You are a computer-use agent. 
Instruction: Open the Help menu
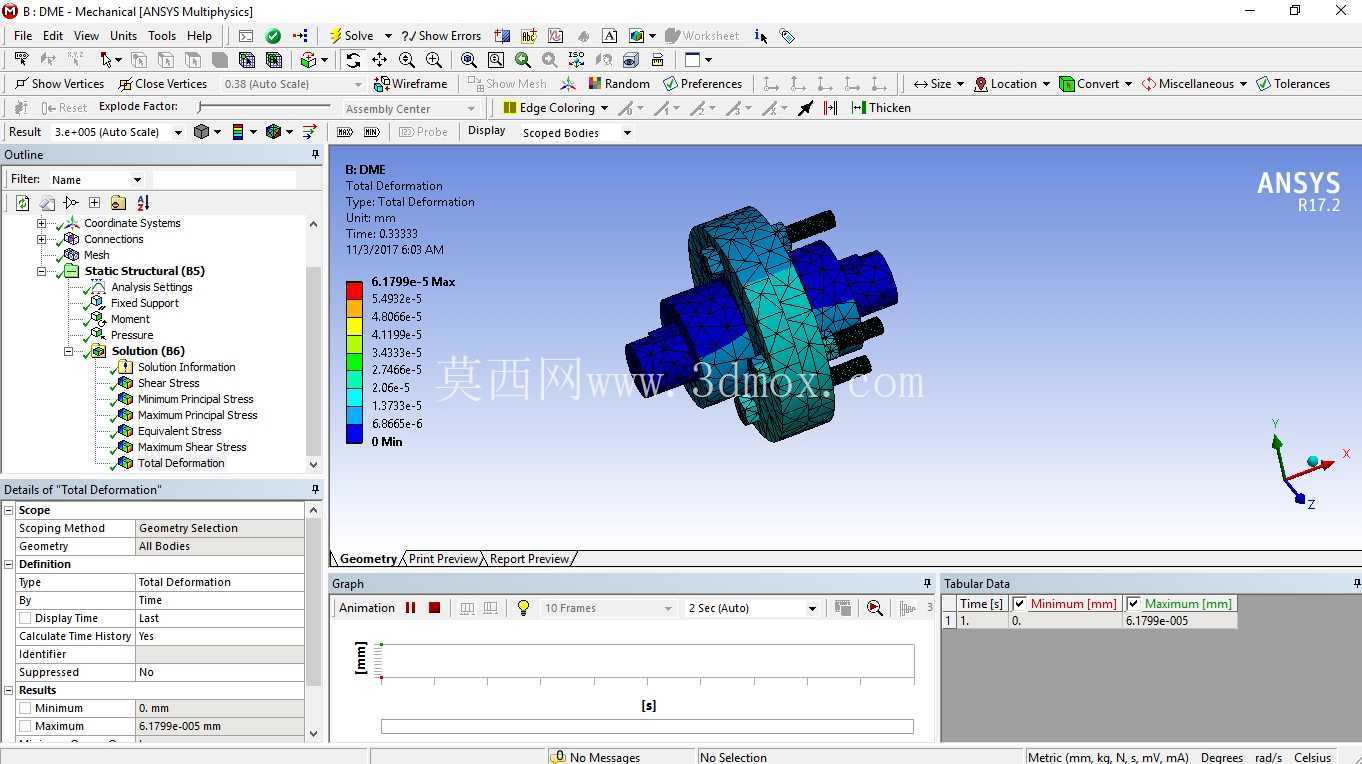point(199,36)
